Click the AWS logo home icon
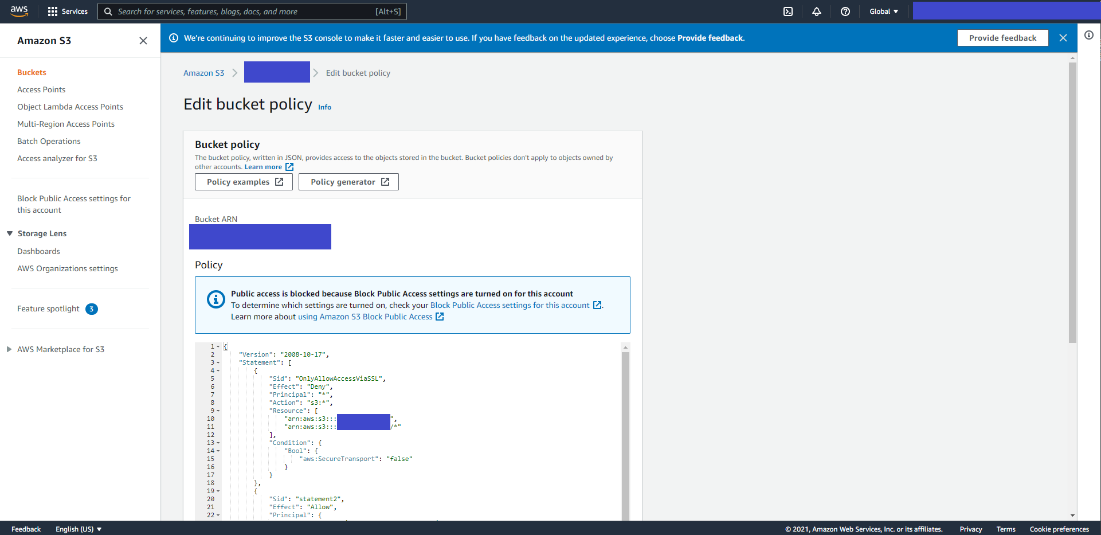This screenshot has width=1101, height=535. pos(19,11)
